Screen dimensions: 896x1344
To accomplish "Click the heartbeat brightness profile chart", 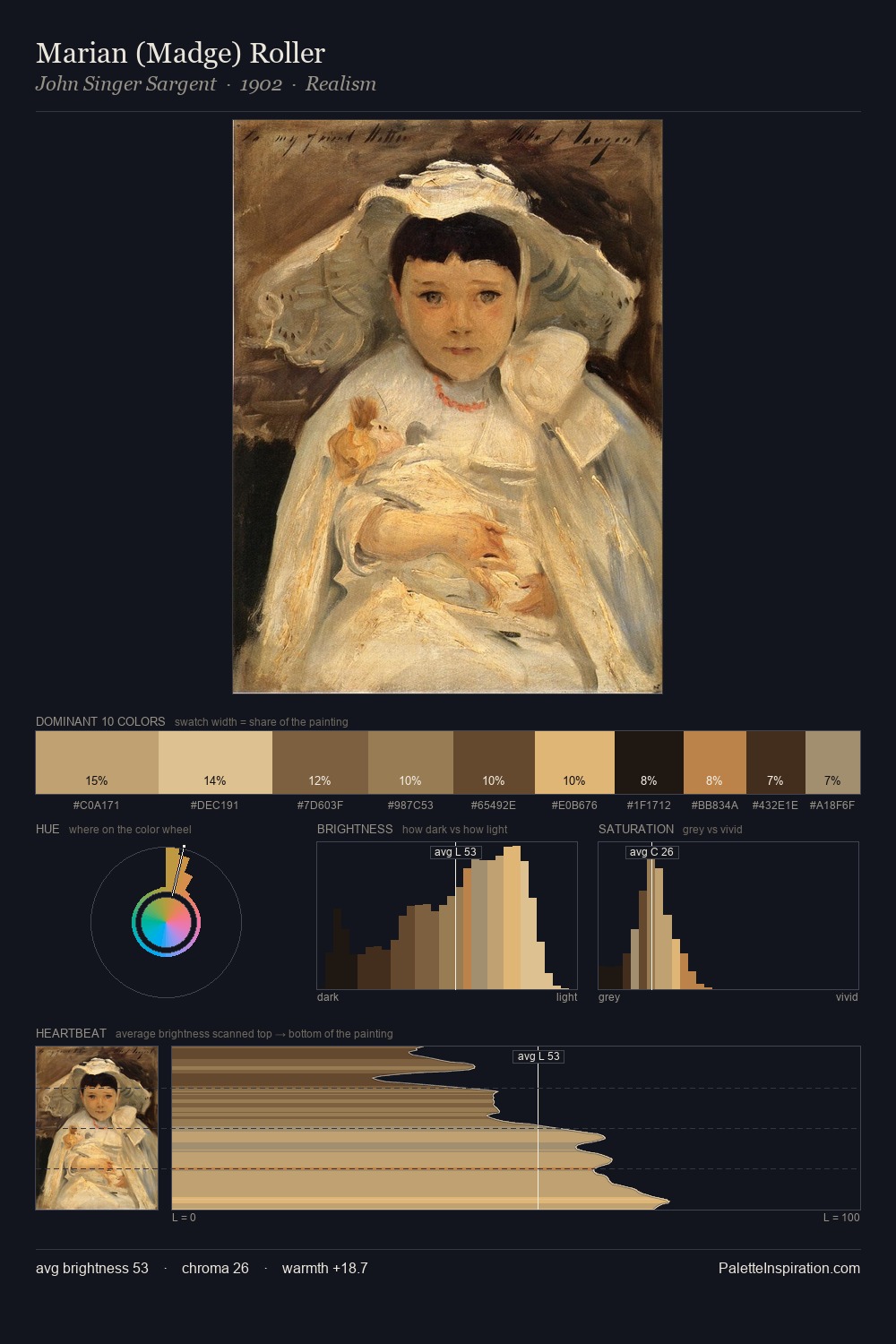I will pos(516,1128).
